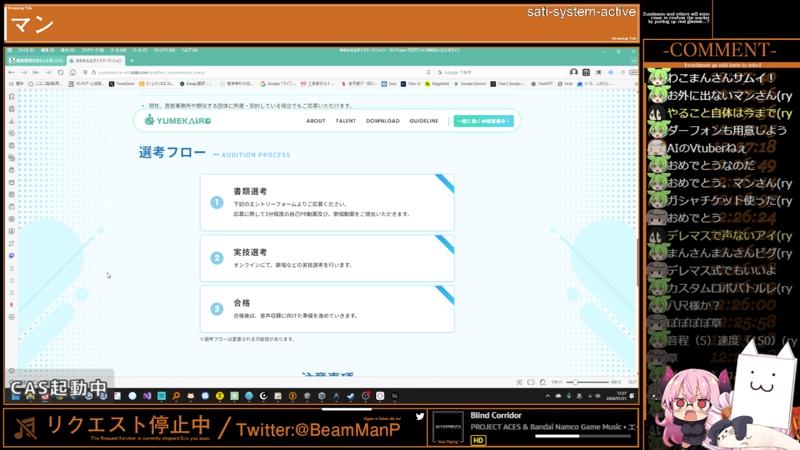
Task: Click the comment AIのVtuberねぇ
Action: (706, 148)
